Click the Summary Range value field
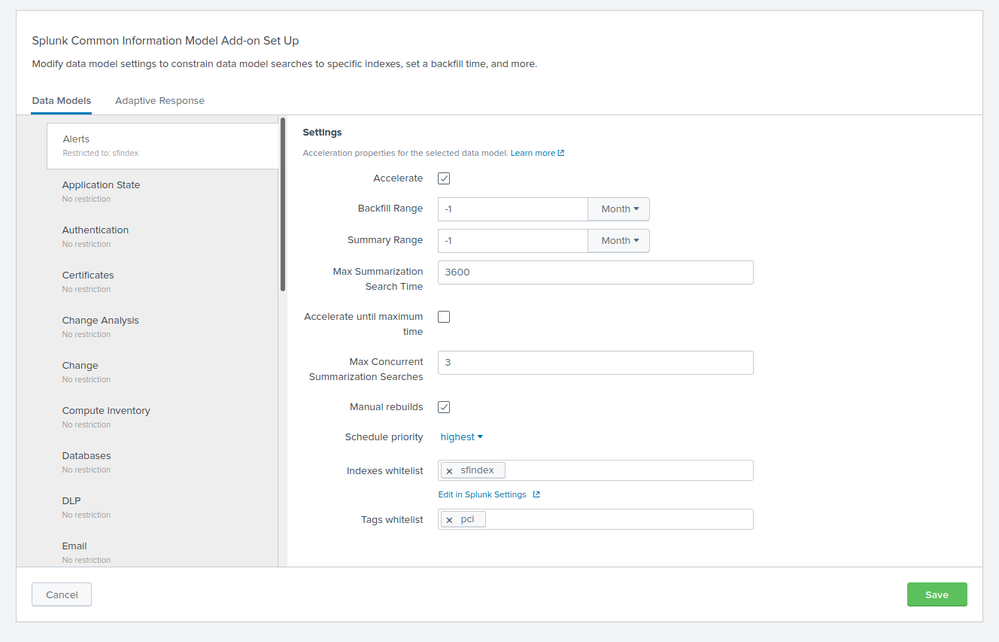 512,241
